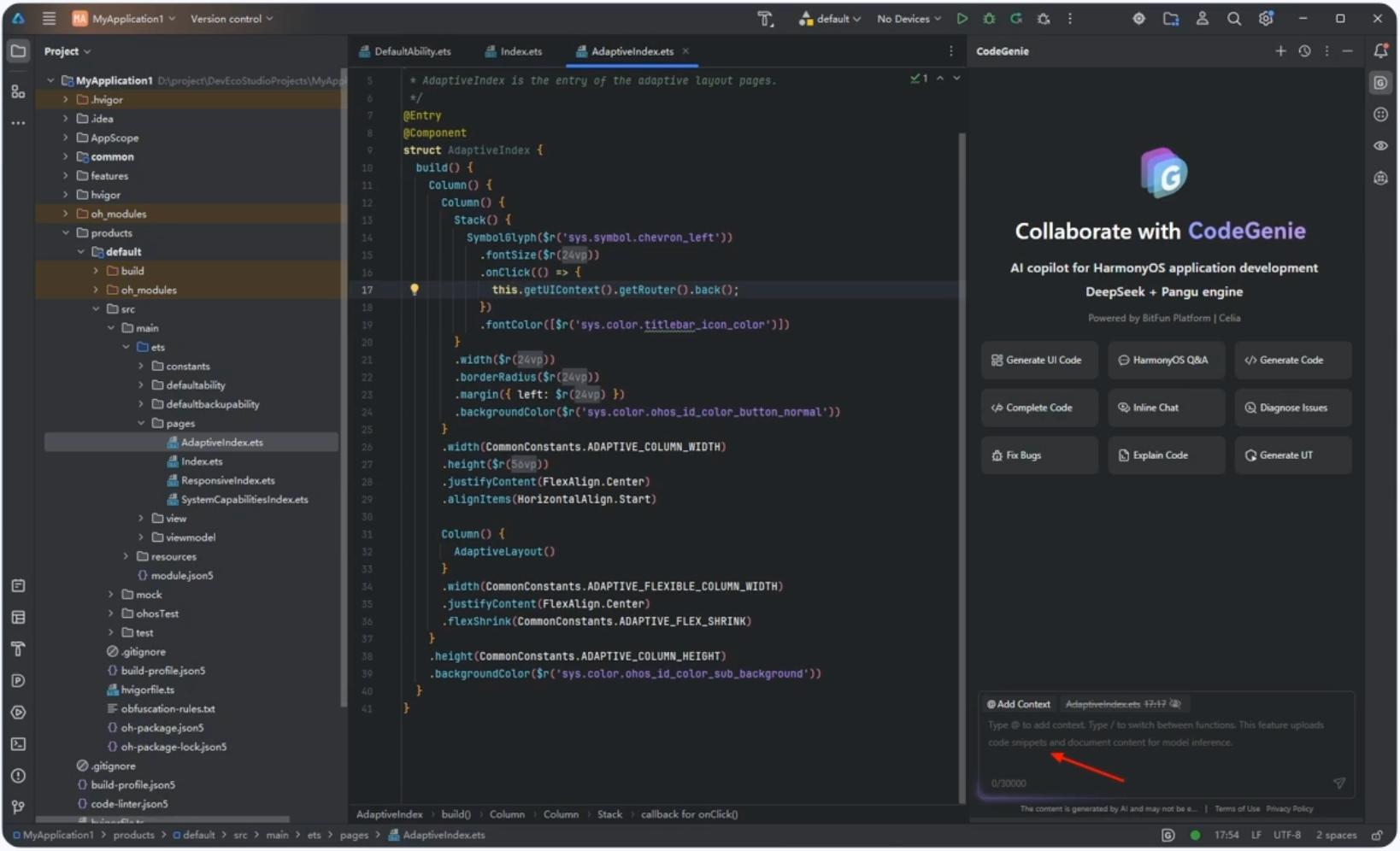Minimize the CodeGenie panel
Screen dimensions: 1400x851
pos(1347,51)
